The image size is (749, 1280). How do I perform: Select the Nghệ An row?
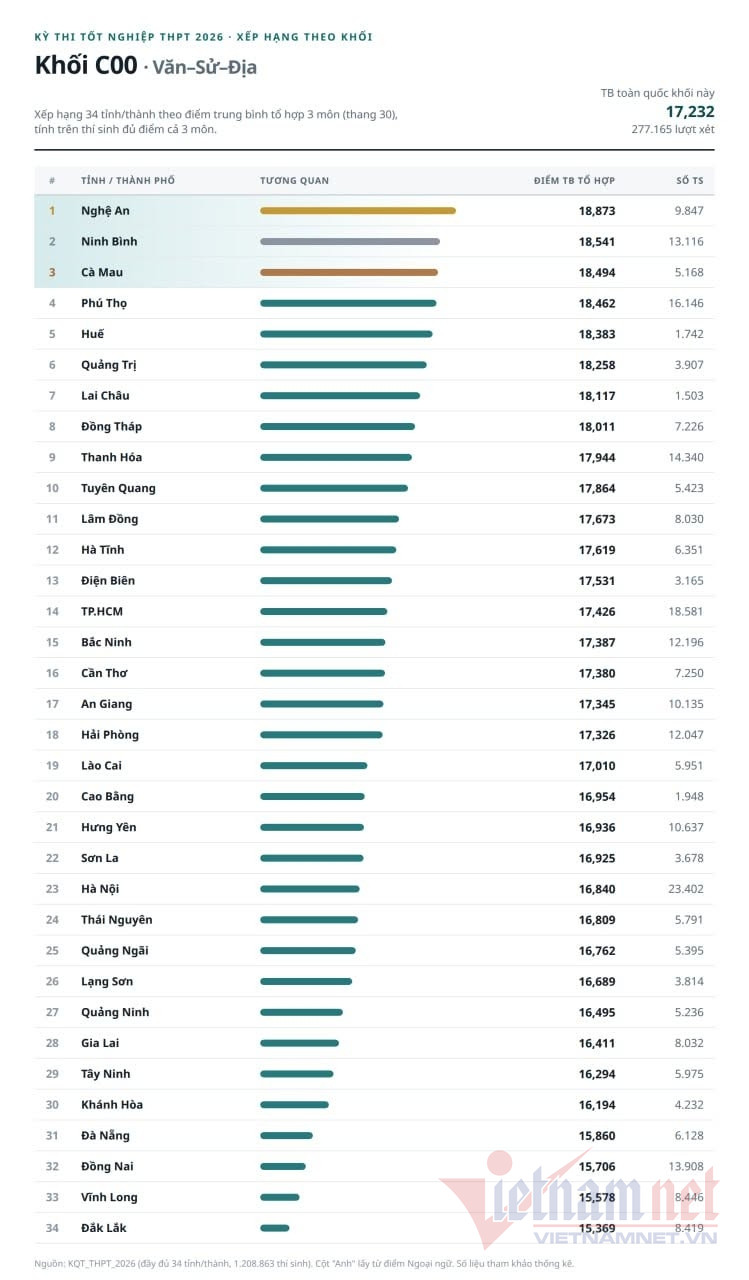(x=374, y=211)
